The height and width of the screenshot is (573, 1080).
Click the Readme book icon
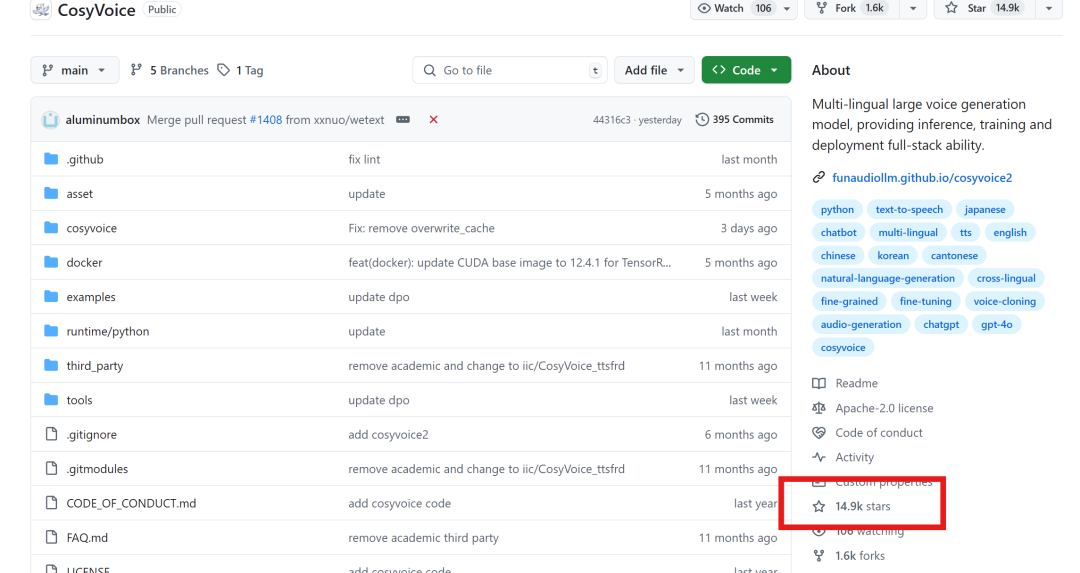(x=819, y=384)
